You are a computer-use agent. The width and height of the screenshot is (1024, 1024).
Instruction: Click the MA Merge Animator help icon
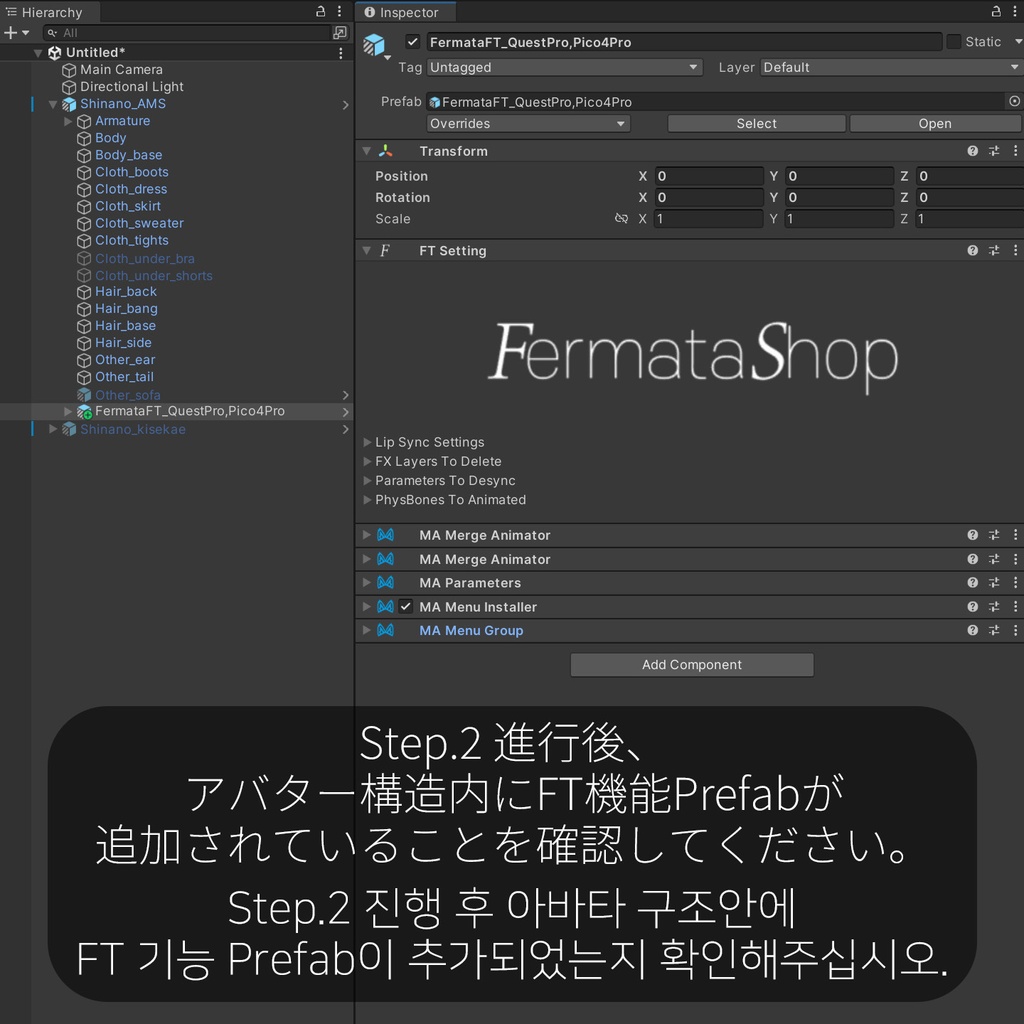(x=972, y=534)
